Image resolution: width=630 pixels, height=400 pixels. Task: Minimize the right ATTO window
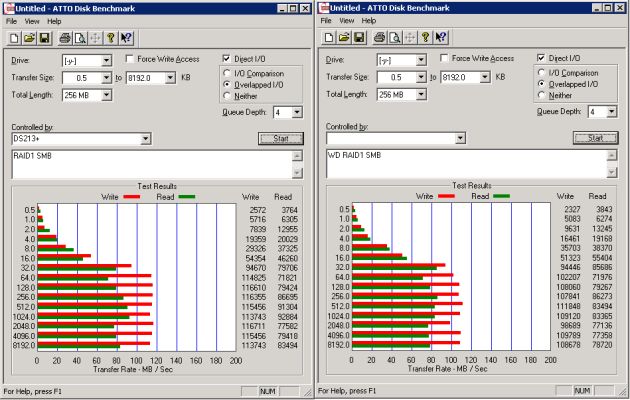point(597,8)
